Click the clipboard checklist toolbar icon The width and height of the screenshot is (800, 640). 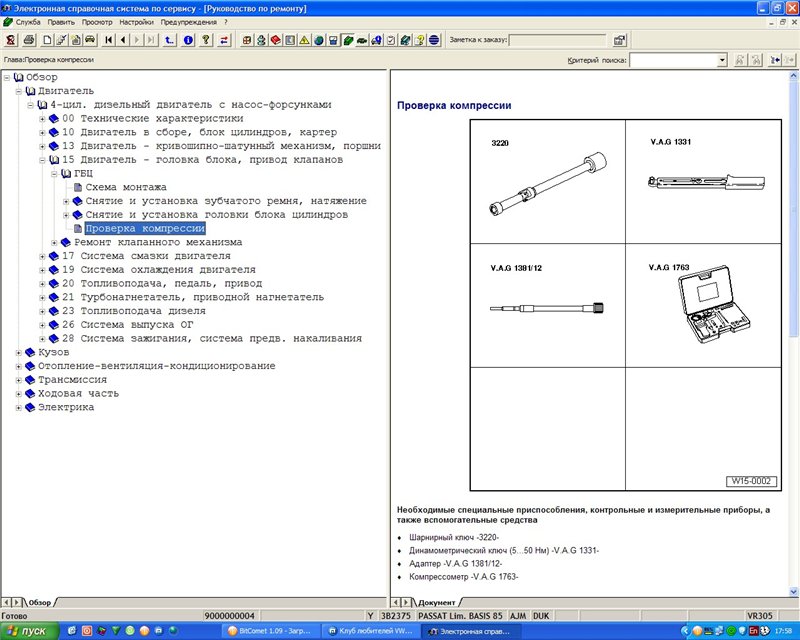pos(391,40)
